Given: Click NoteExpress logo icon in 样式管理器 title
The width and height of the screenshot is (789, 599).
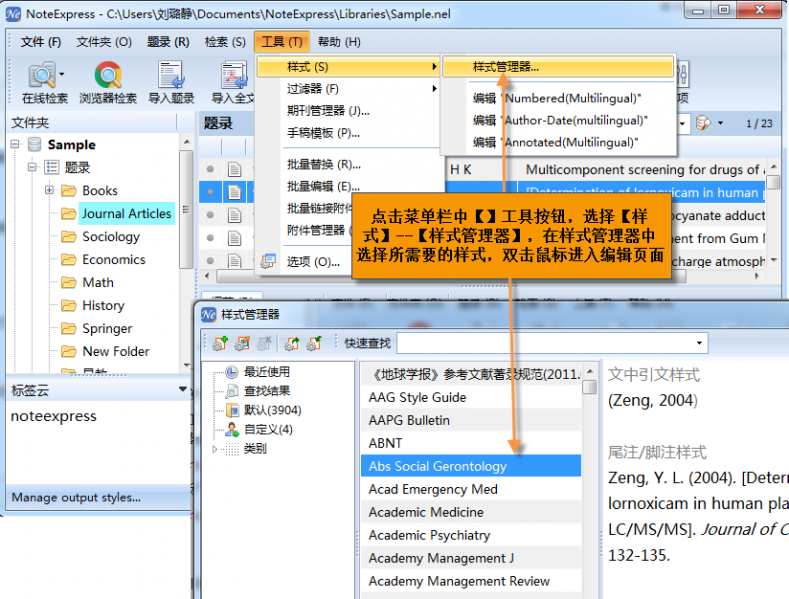Looking at the screenshot, I should pos(208,315).
